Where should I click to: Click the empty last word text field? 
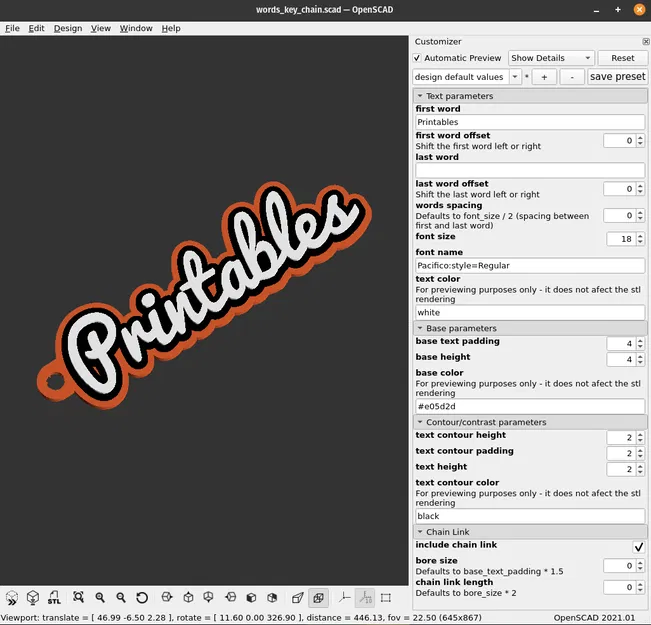coord(530,170)
